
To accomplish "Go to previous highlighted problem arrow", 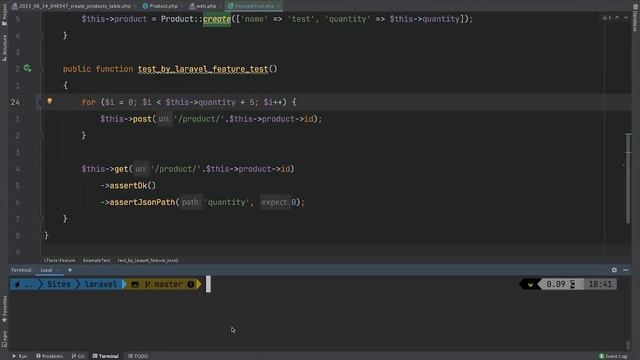I will 617,18.
